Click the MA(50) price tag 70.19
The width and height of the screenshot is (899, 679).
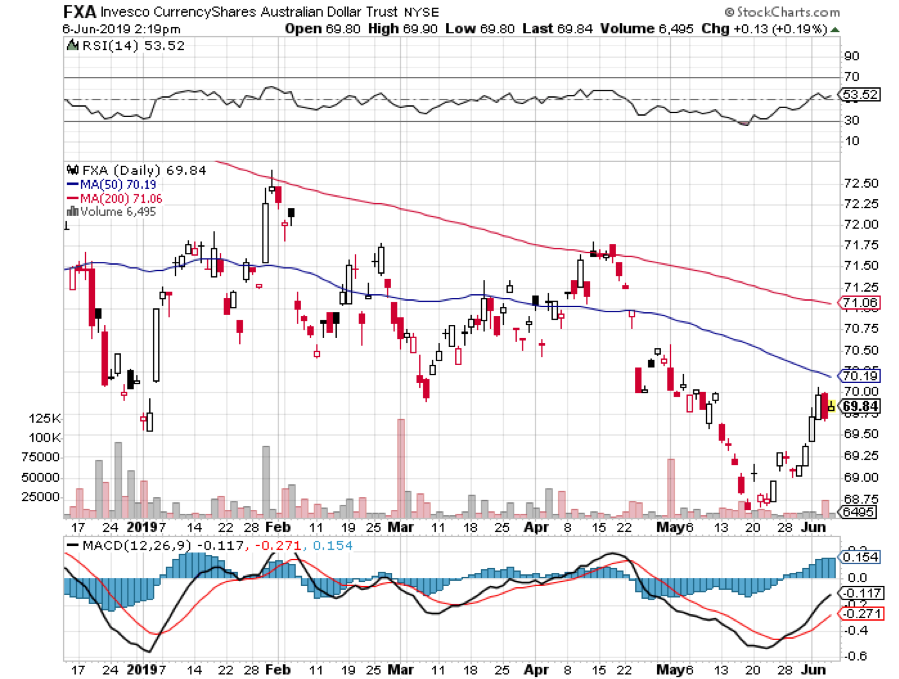pos(859,376)
